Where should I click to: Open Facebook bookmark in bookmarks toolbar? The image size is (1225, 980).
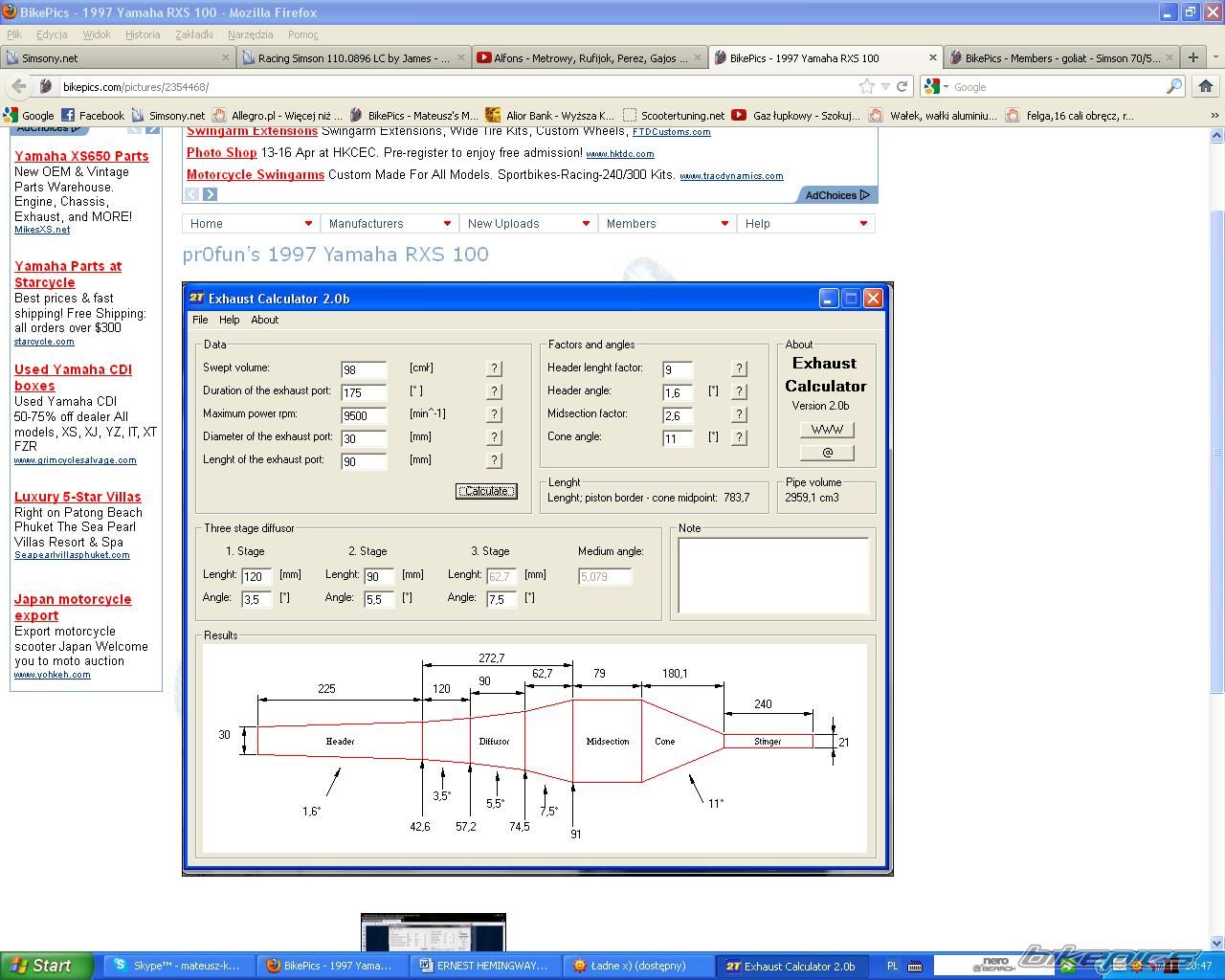[93, 116]
